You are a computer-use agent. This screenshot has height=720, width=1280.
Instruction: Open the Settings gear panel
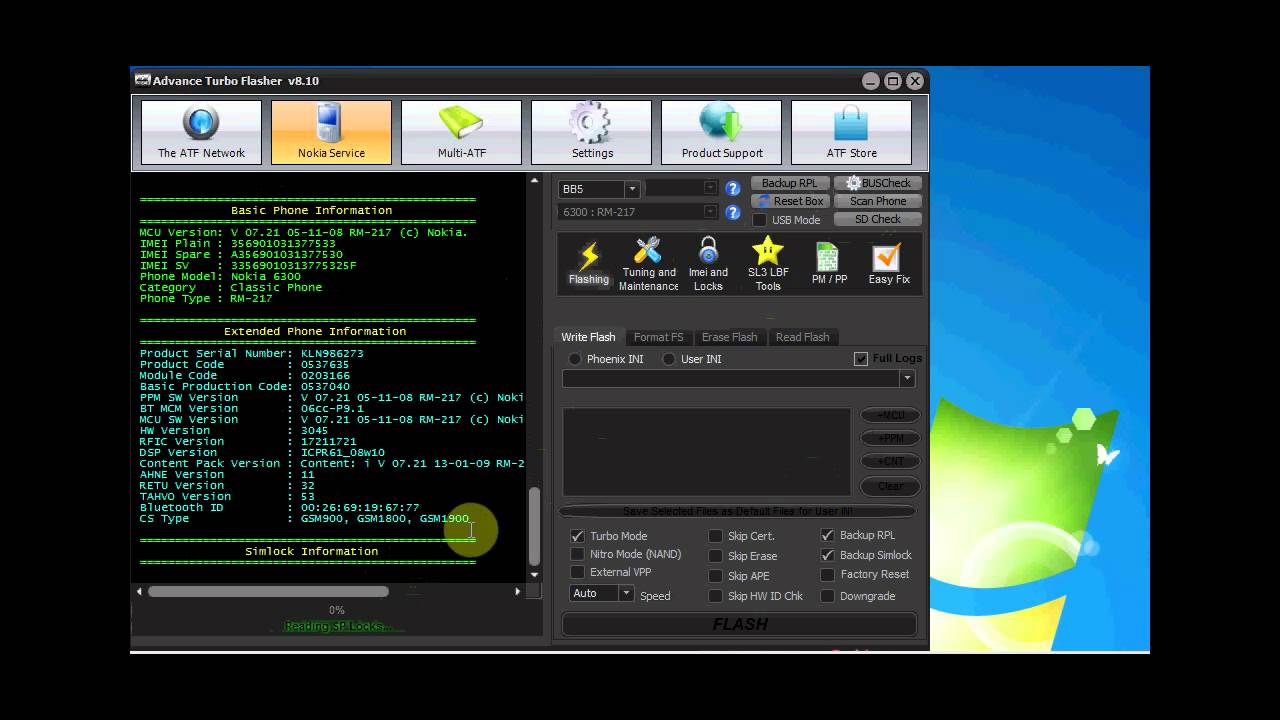591,132
